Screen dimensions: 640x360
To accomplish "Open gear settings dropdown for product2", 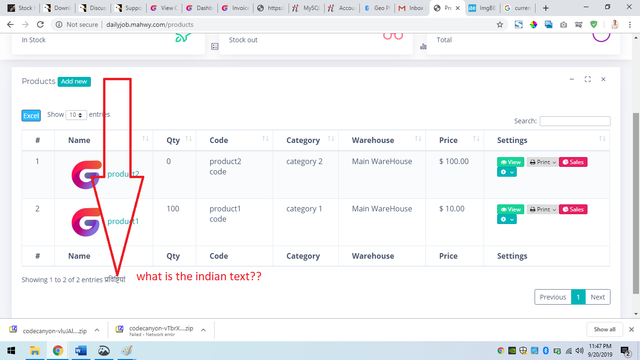I will (x=507, y=172).
